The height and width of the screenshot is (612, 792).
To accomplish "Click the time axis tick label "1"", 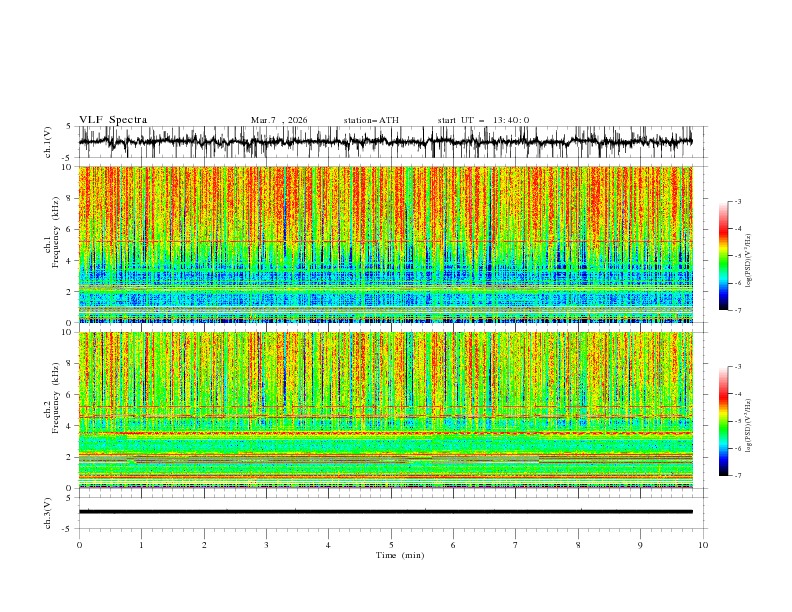I will 141,545.
